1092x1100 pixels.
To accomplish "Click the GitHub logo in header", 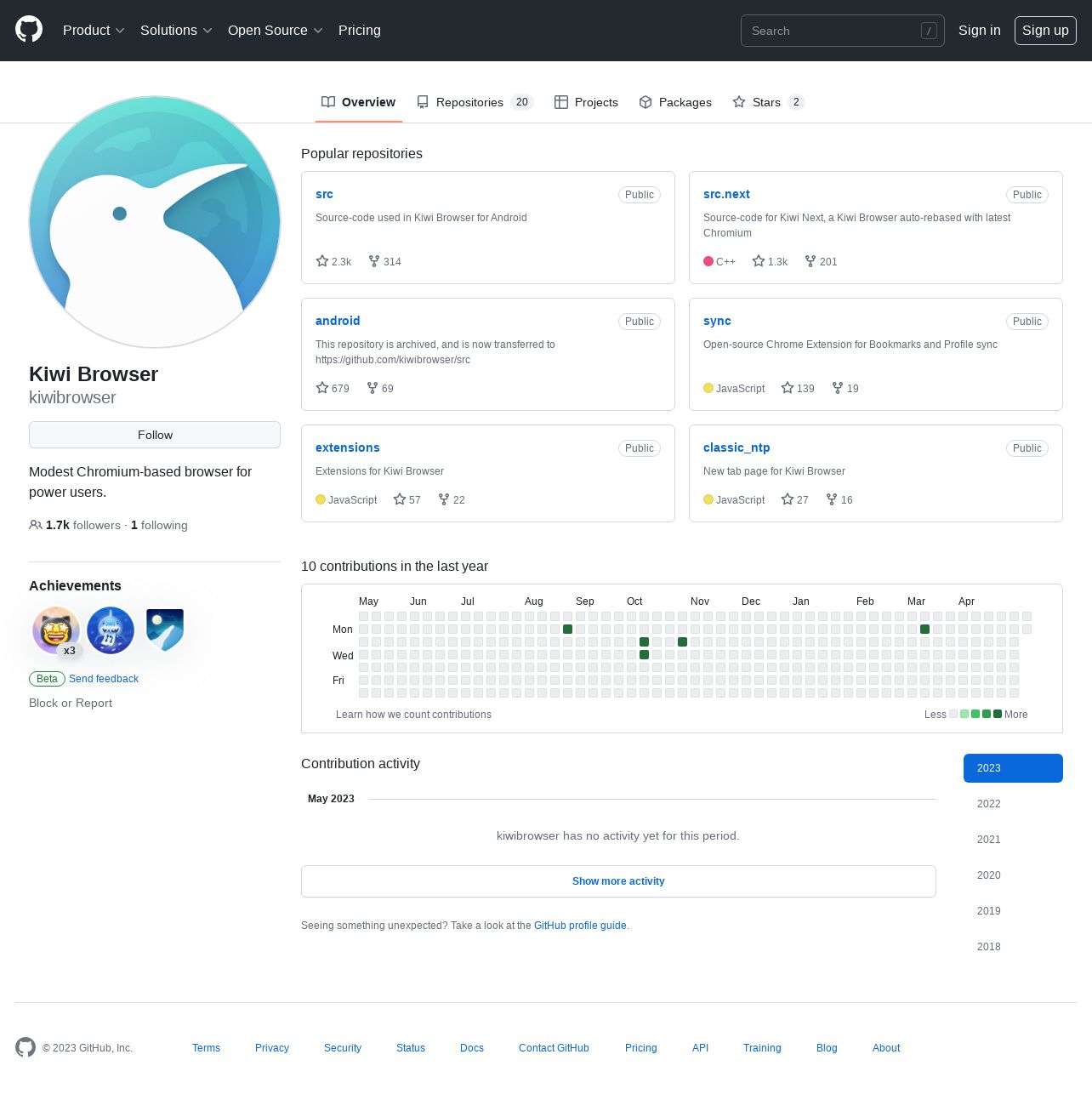I will pos(29,30).
